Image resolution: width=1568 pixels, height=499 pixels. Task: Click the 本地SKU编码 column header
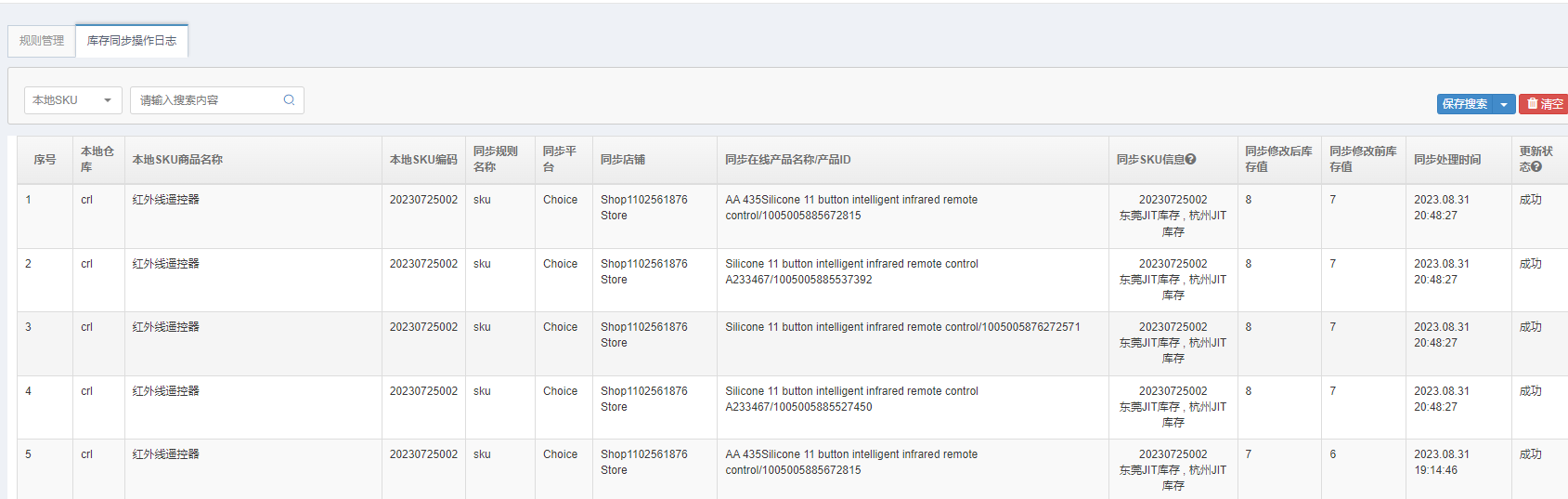pos(423,160)
